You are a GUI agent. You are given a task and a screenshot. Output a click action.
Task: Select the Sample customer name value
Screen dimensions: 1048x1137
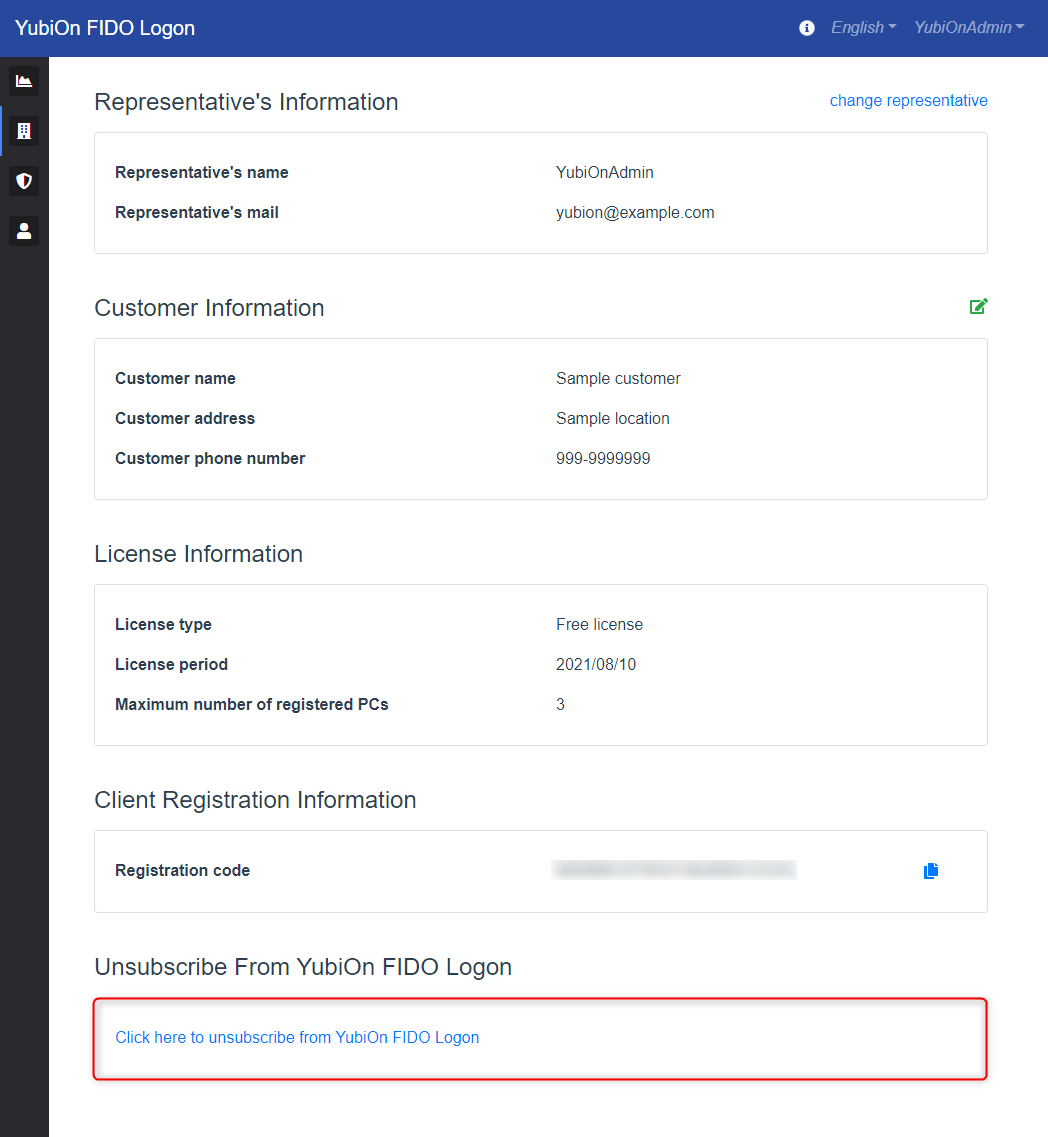[x=618, y=379]
